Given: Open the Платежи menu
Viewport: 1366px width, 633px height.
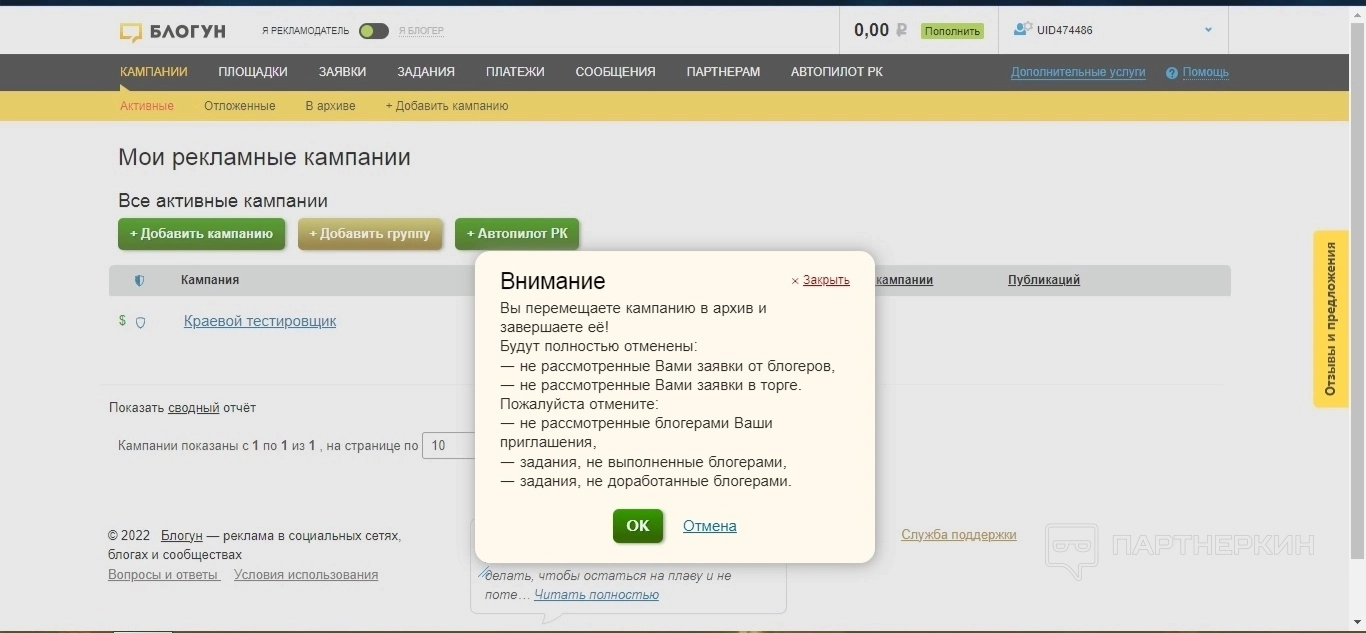Looking at the screenshot, I should click(515, 72).
